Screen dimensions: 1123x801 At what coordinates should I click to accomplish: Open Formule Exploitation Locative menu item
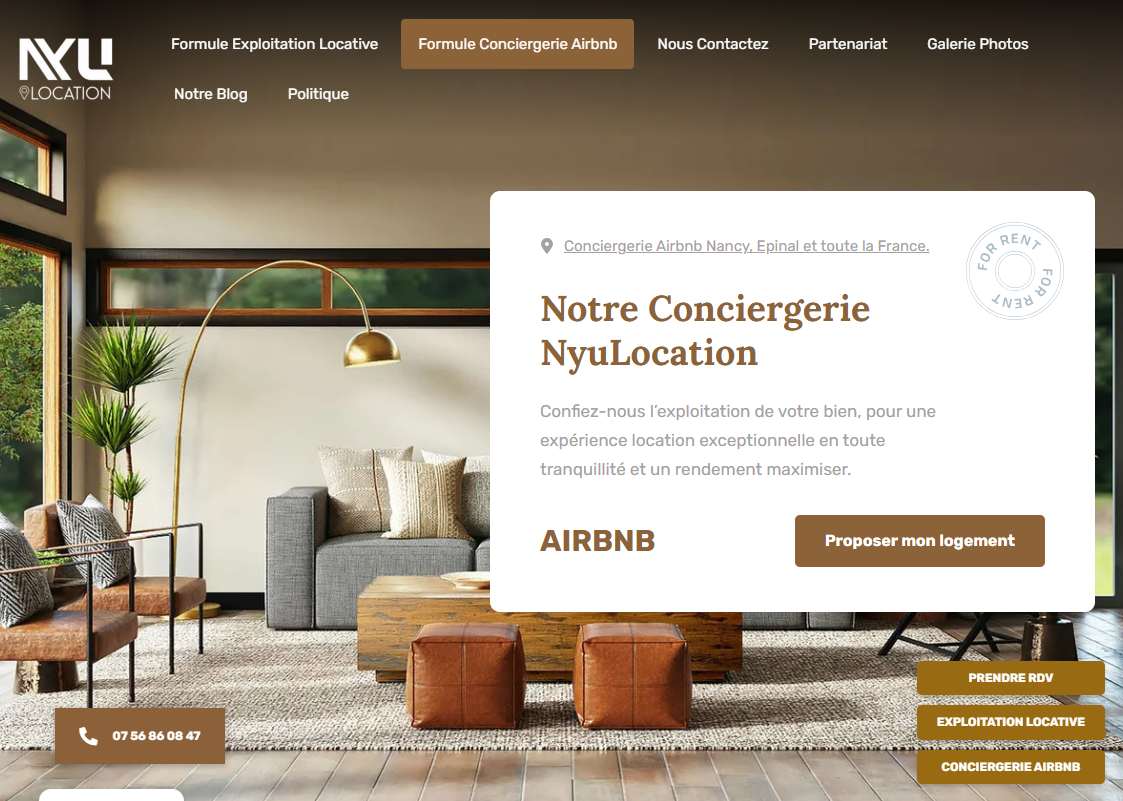click(x=274, y=44)
